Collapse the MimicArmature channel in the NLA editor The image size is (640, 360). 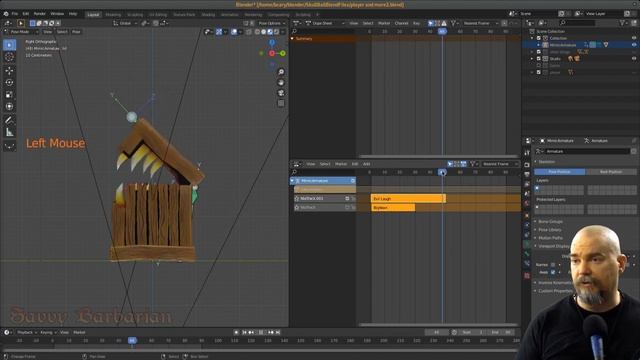(292, 180)
